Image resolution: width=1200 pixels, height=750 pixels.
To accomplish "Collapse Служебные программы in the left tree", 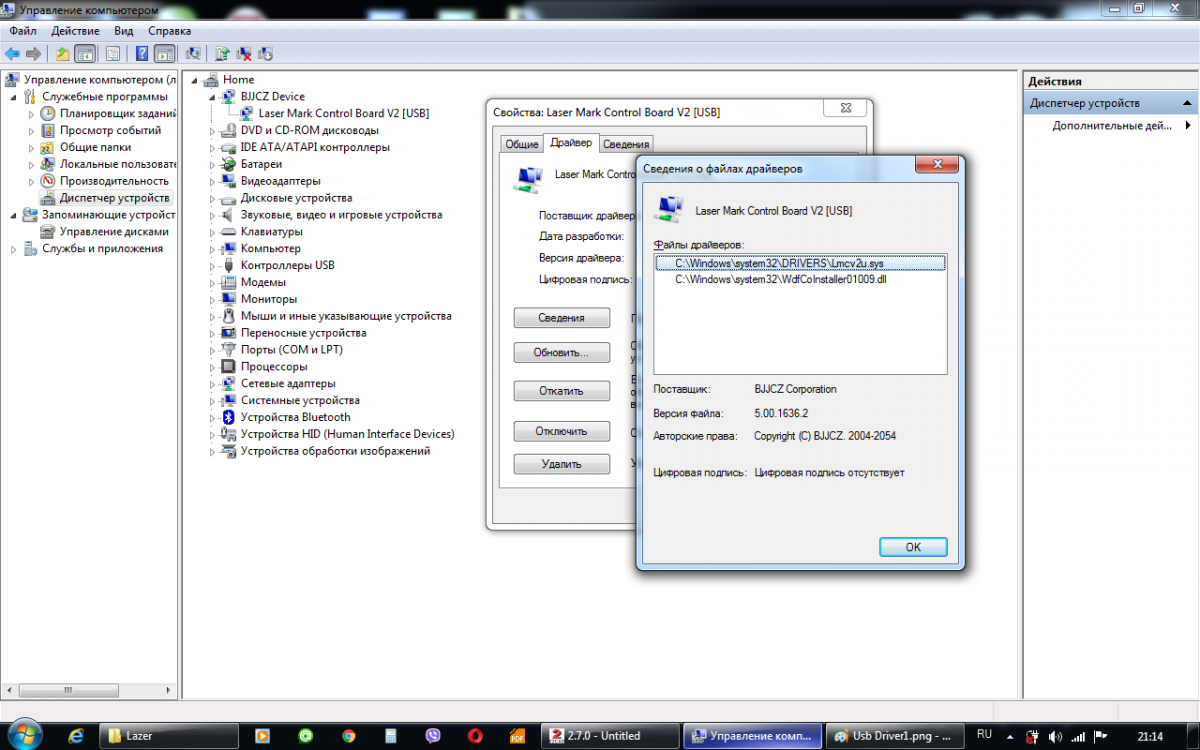I will [x=14, y=97].
